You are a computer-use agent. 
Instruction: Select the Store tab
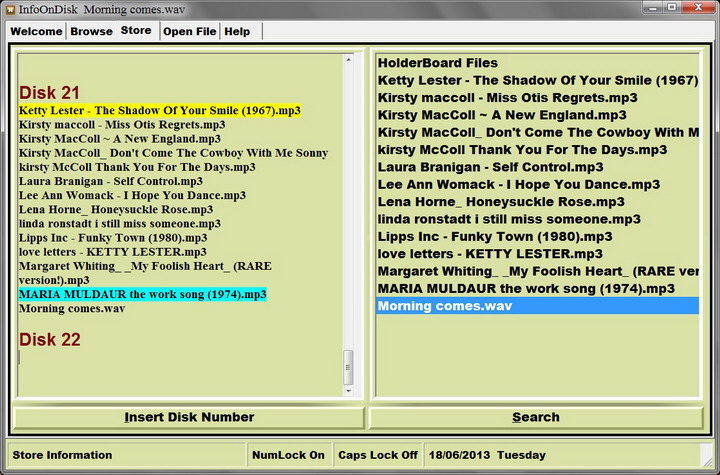(x=136, y=30)
